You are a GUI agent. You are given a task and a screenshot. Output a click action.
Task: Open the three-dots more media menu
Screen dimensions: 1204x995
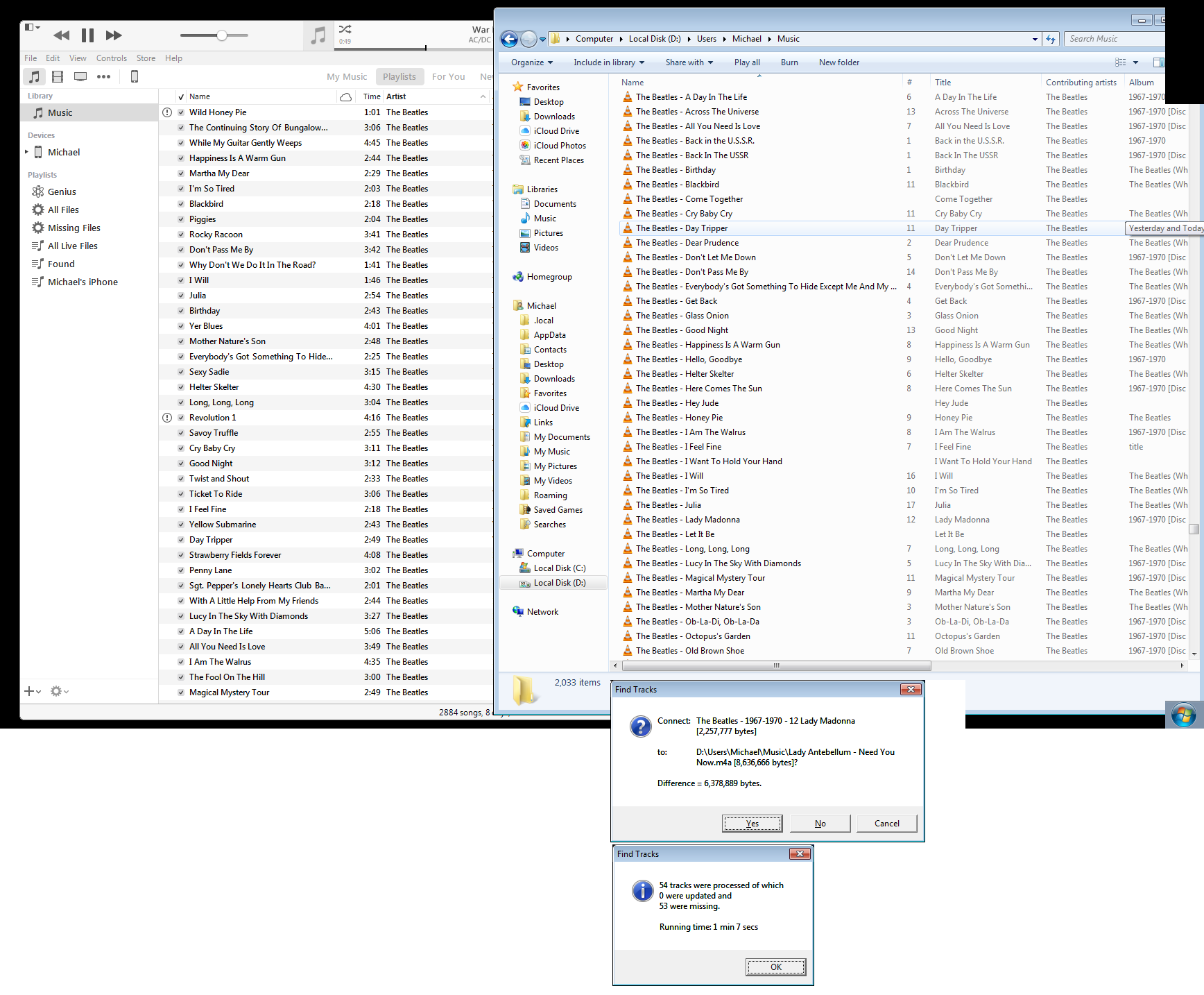pyautogui.click(x=103, y=76)
